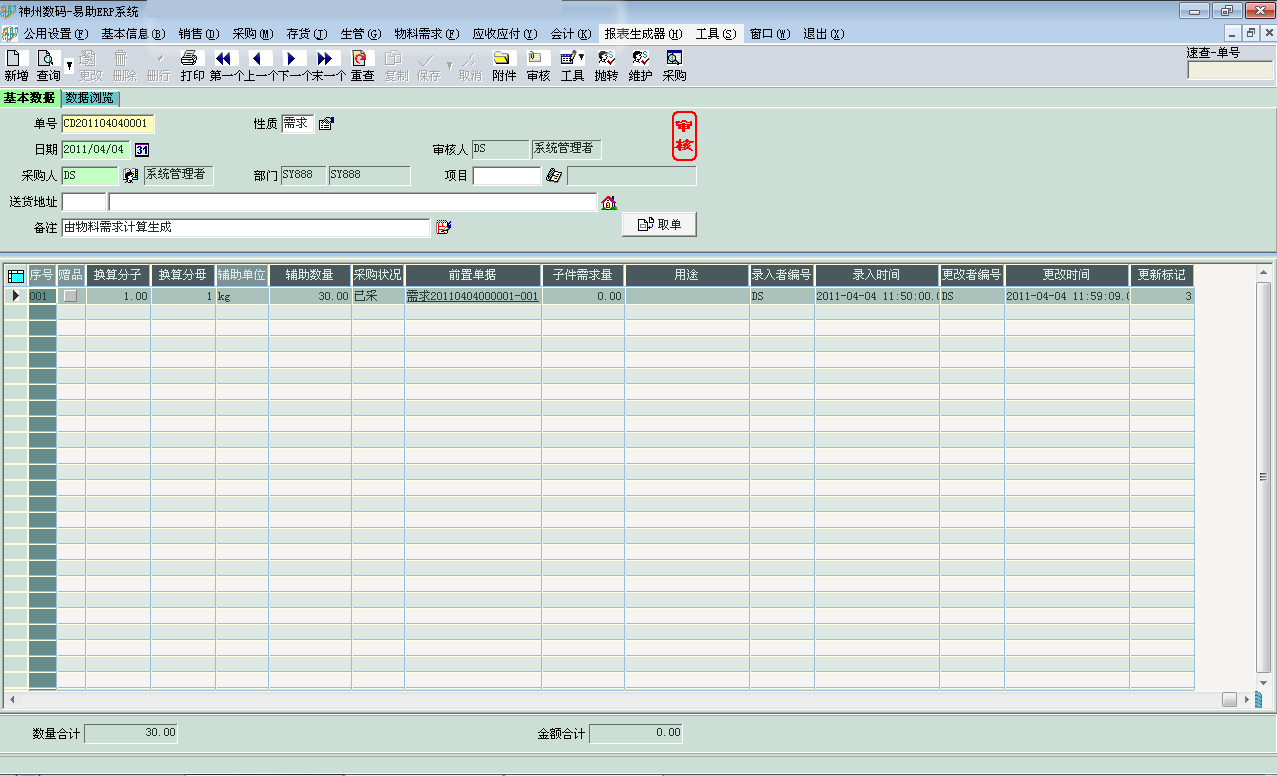1277x776 pixels.
Task: Click the edit icon beside 备注 field
Action: (x=443, y=226)
